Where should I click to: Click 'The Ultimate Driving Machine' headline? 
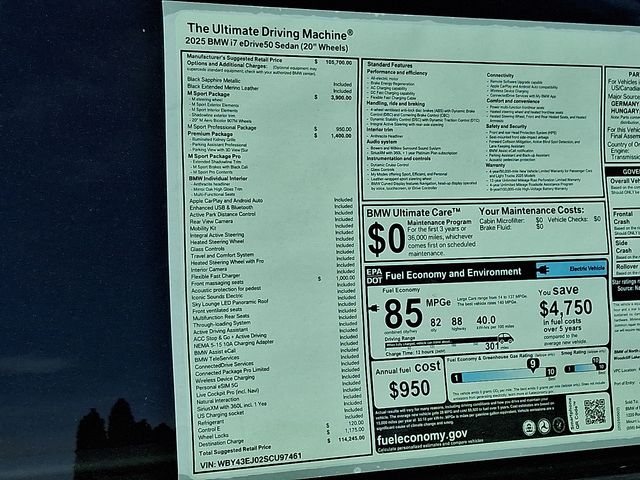click(x=270, y=31)
